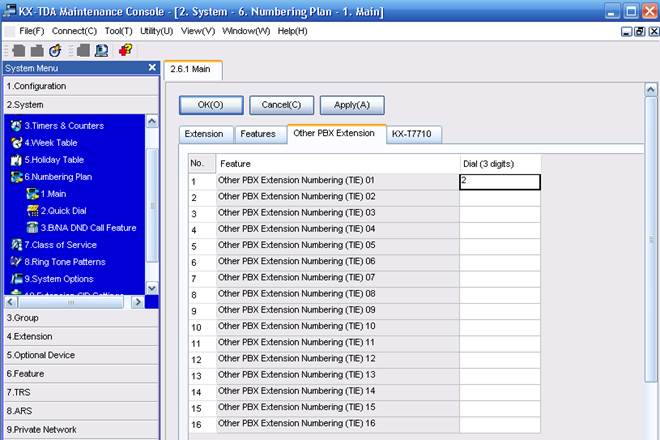The height and width of the screenshot is (440, 660).
Task: Expand the 7.TRS section
Action: [81, 392]
